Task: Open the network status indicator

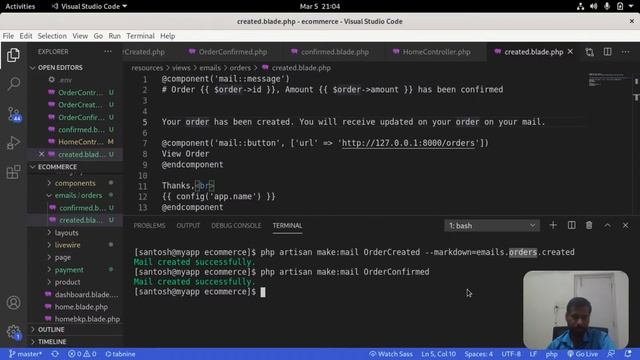Action: (580, 6)
